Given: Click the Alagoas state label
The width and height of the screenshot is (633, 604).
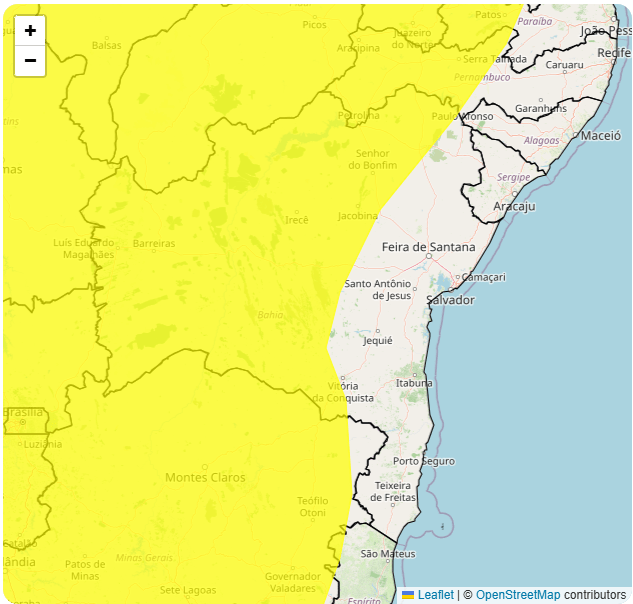Looking at the screenshot, I should click(x=541, y=141).
